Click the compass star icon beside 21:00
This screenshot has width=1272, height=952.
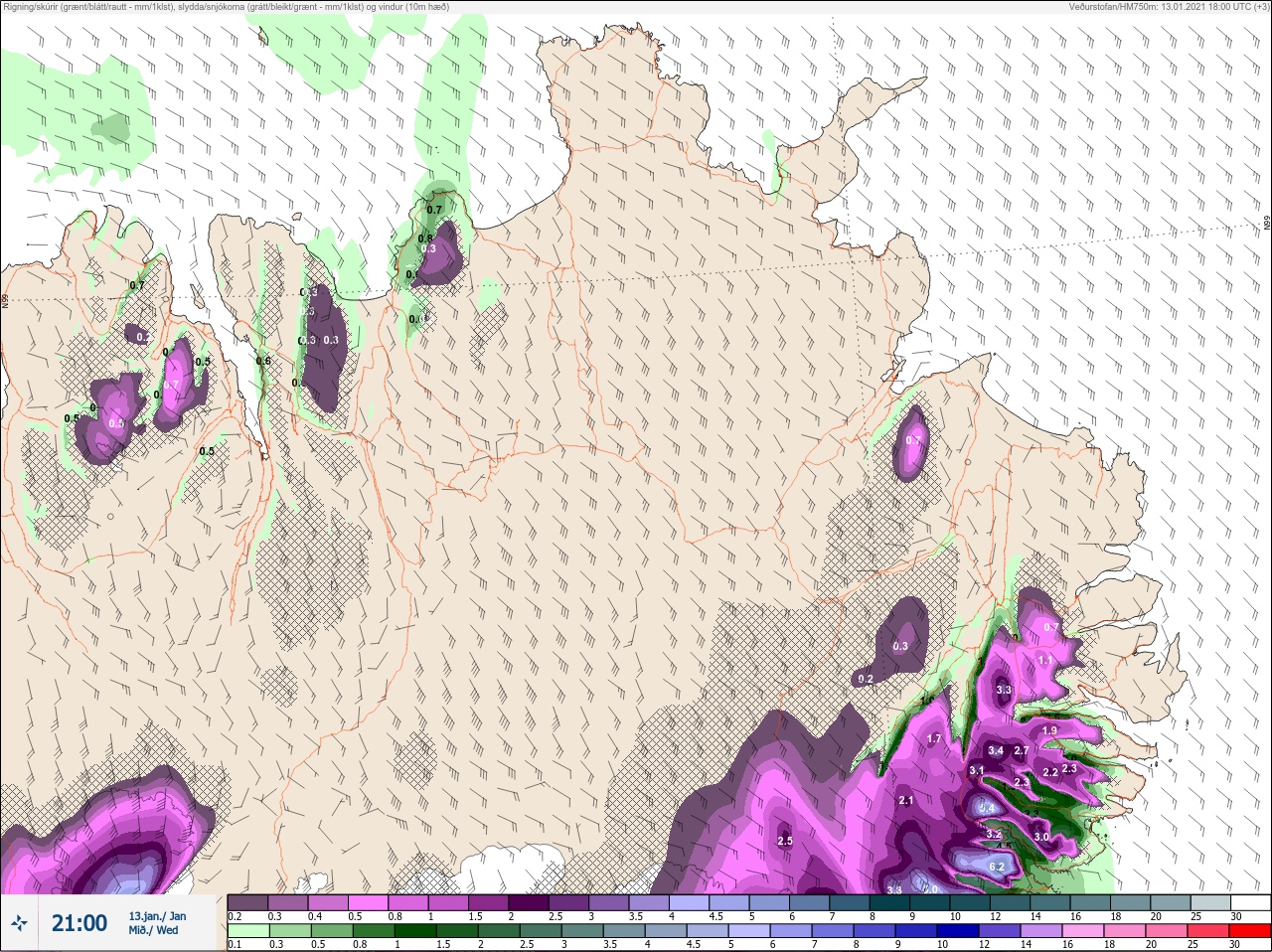tap(20, 923)
